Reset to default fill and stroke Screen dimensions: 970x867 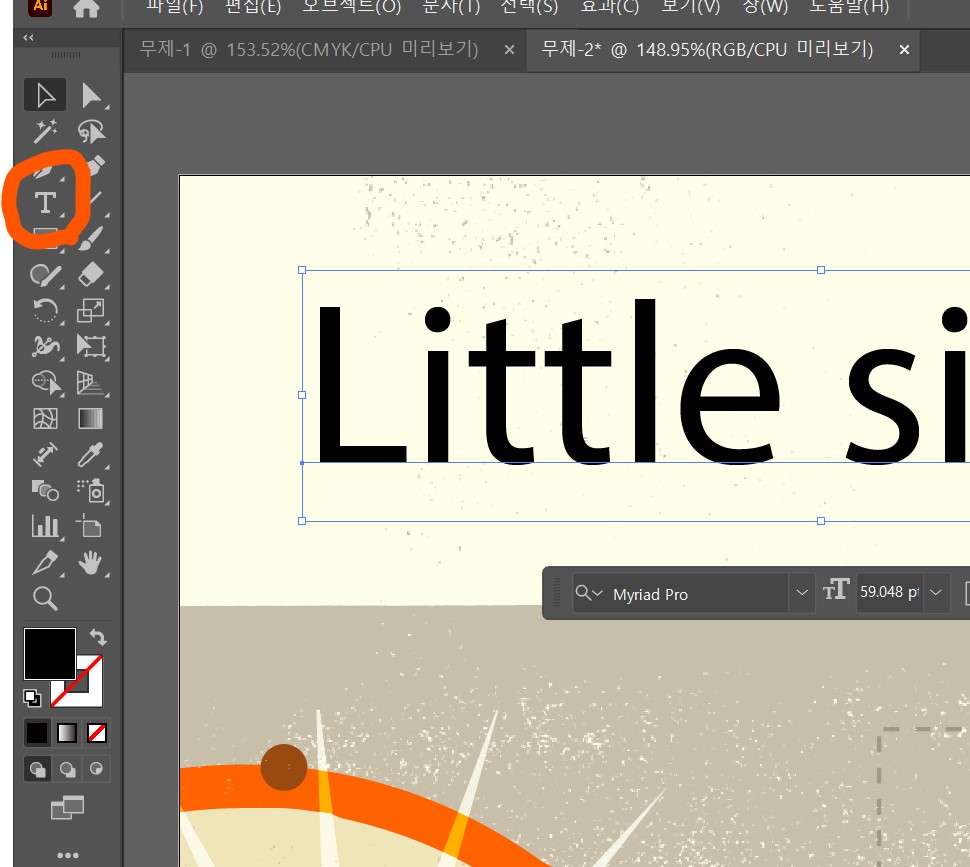(x=32, y=698)
